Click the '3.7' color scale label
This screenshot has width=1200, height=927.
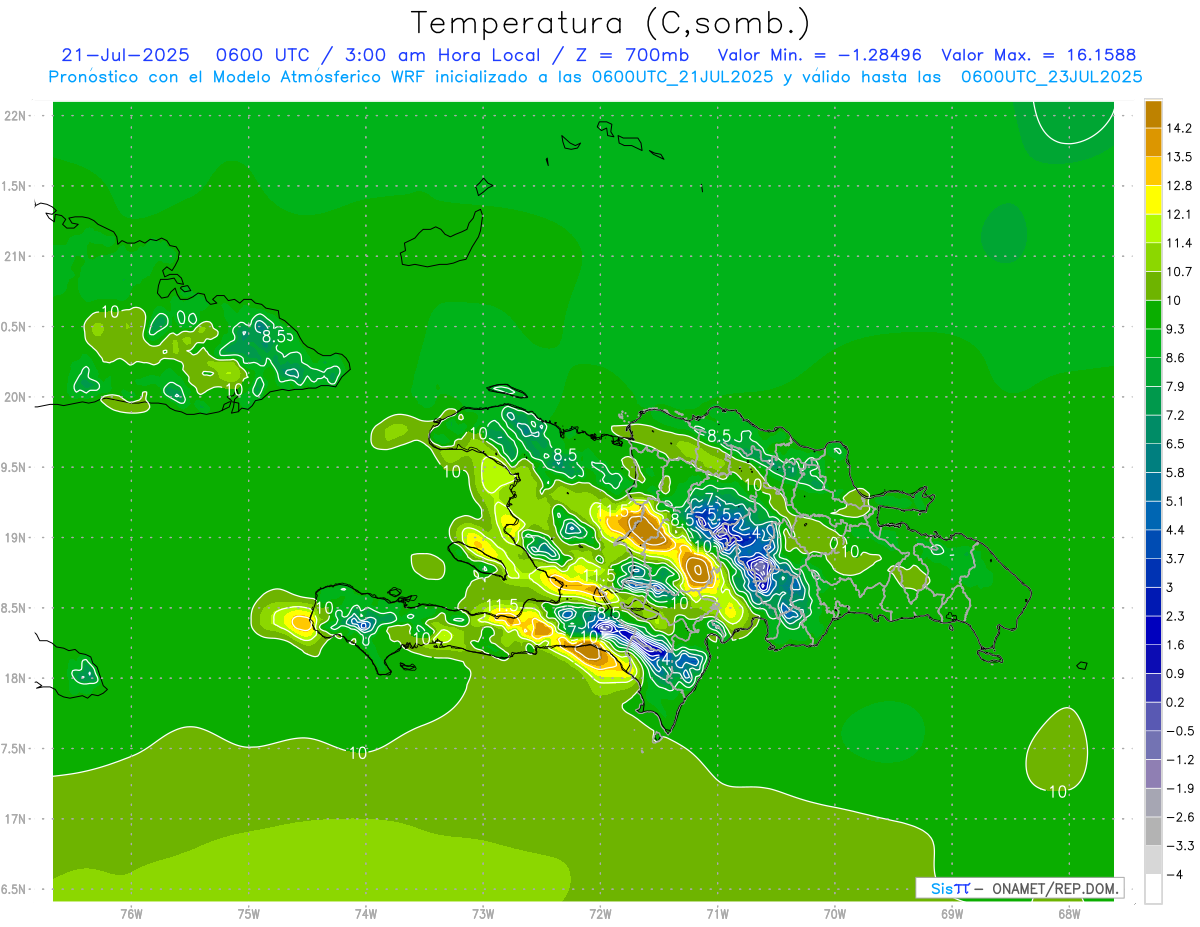click(x=1176, y=558)
